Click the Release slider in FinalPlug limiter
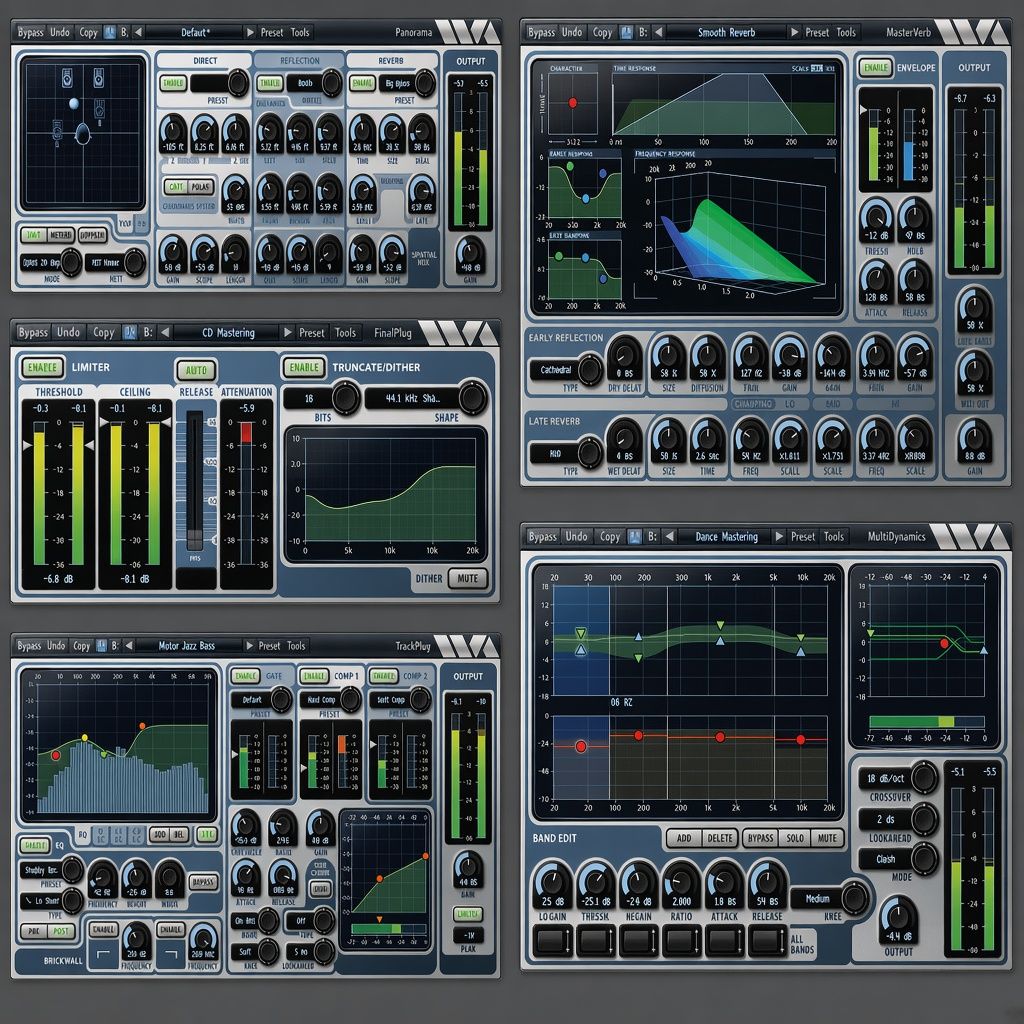Screen dimensions: 1024x1024 [195, 480]
